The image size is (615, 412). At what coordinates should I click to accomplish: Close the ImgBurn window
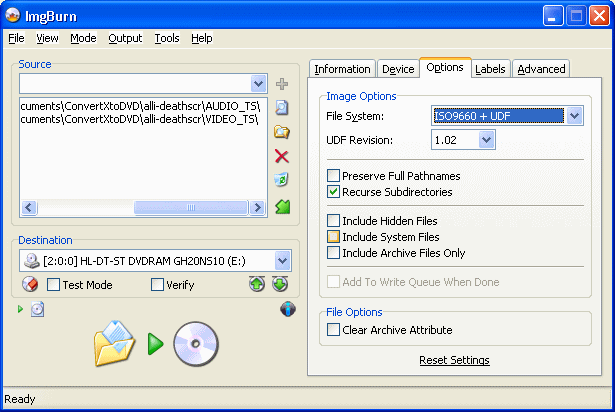click(x=599, y=16)
